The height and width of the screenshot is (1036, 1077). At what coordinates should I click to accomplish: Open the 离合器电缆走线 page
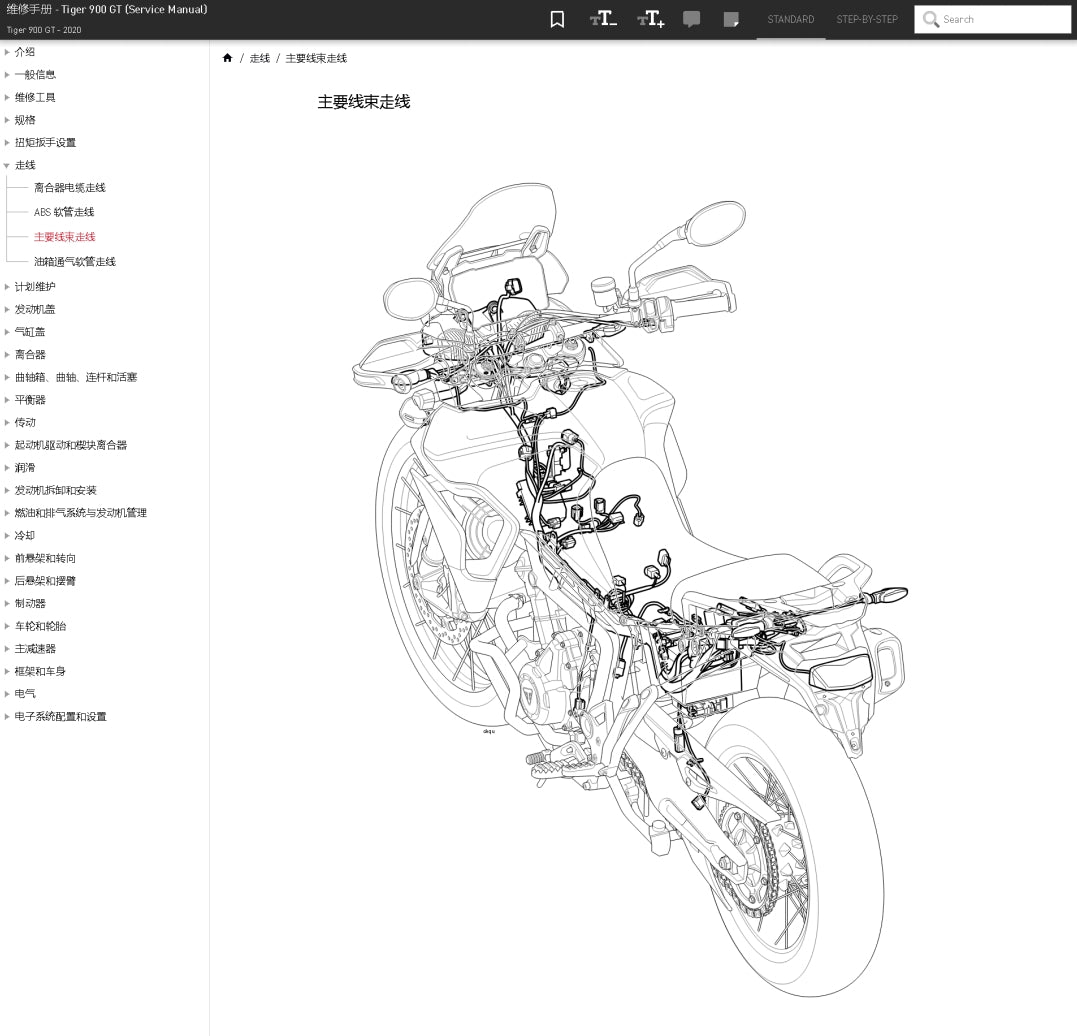[x=69, y=188]
